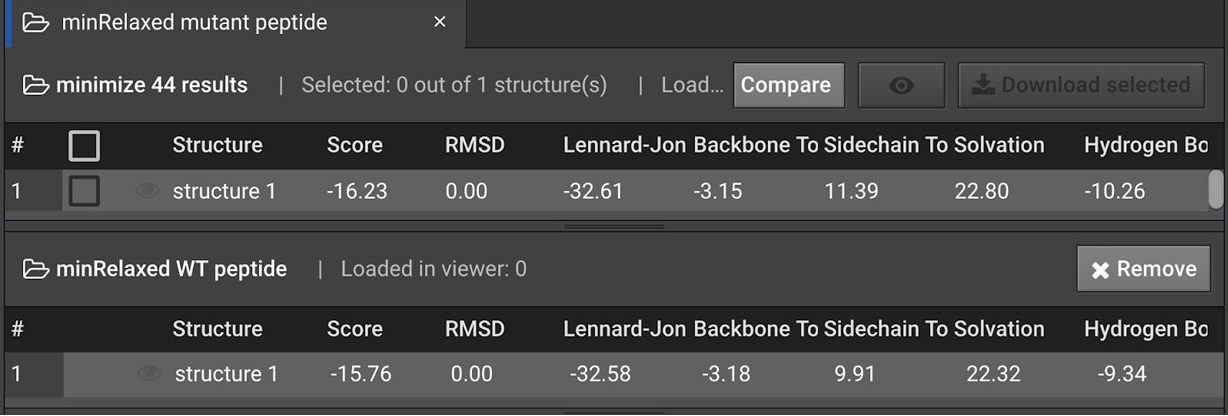Toggle eye icon for mutant structure 1

click(x=147, y=190)
